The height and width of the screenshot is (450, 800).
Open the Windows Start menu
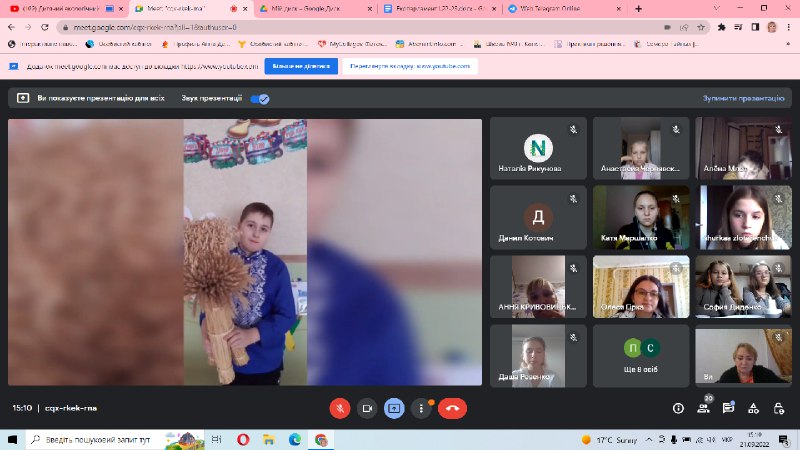click(12, 439)
